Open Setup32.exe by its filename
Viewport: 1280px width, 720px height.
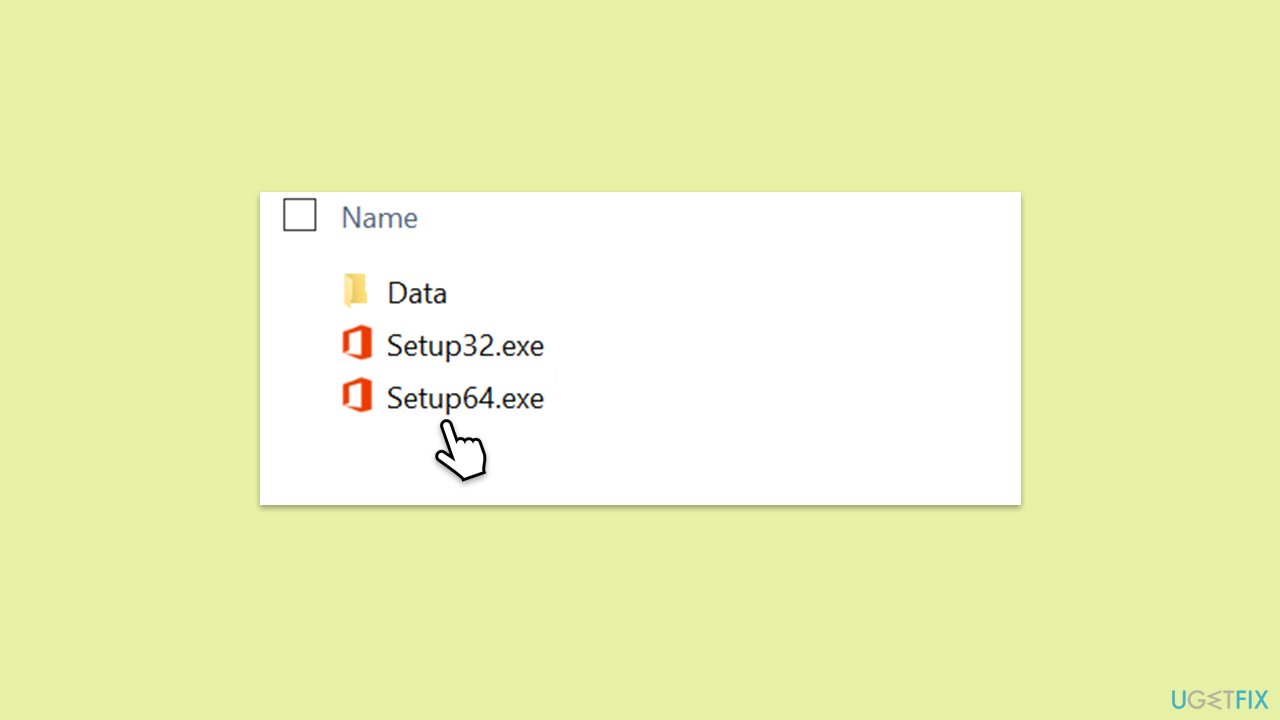465,344
